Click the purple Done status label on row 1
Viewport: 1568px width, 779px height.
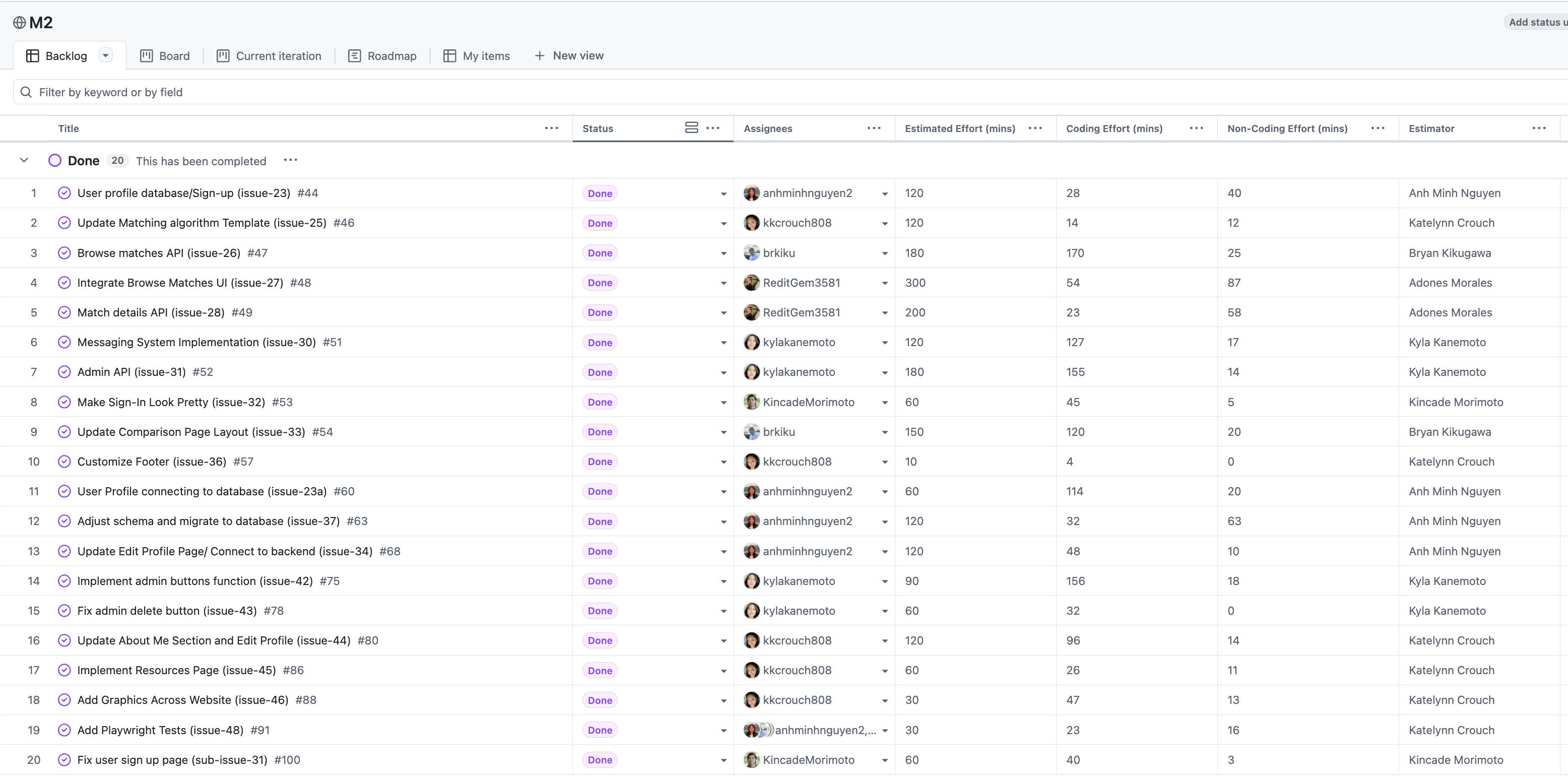click(x=600, y=193)
